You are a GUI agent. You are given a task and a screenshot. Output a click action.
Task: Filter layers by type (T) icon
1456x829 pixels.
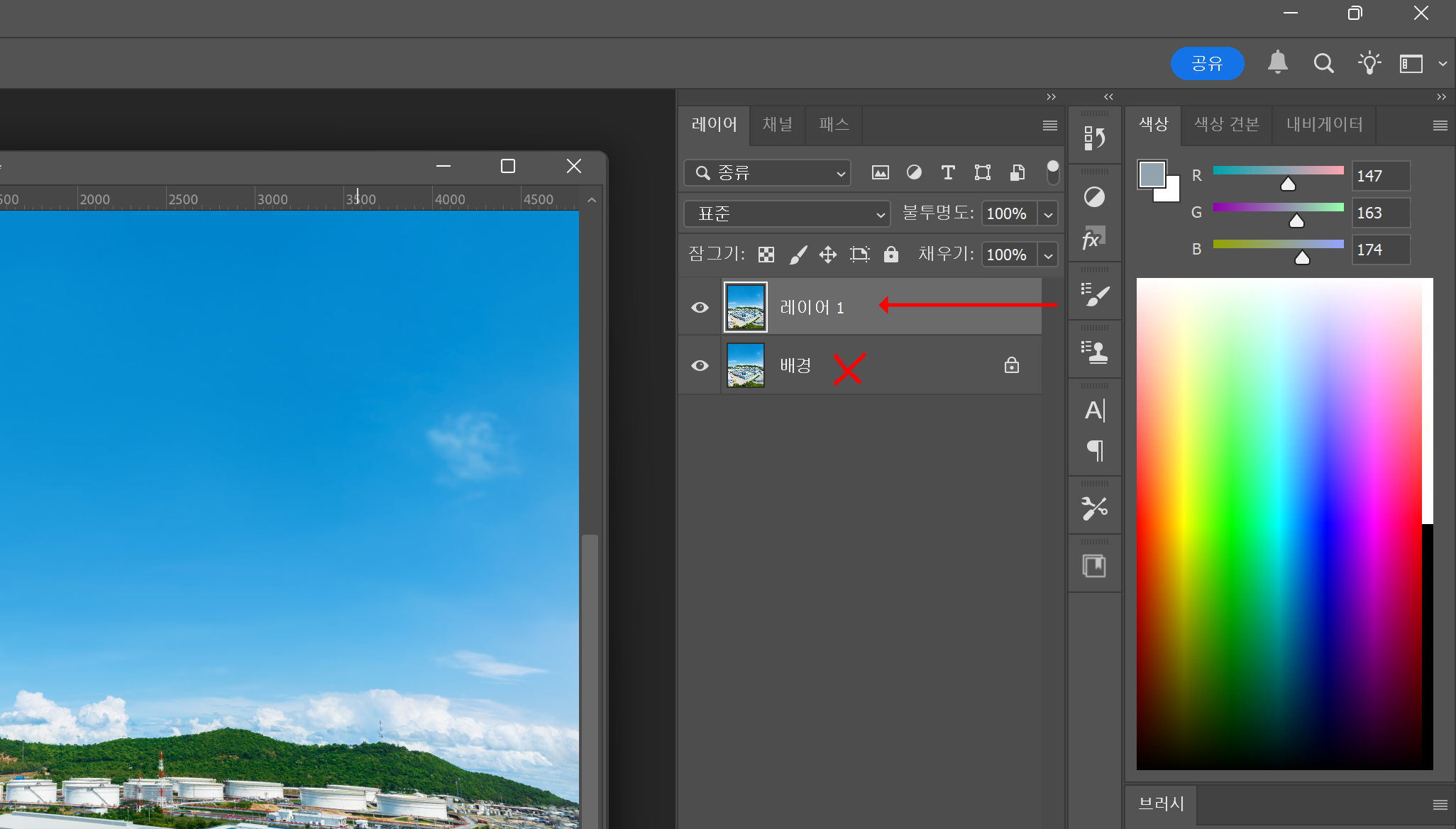coord(948,172)
